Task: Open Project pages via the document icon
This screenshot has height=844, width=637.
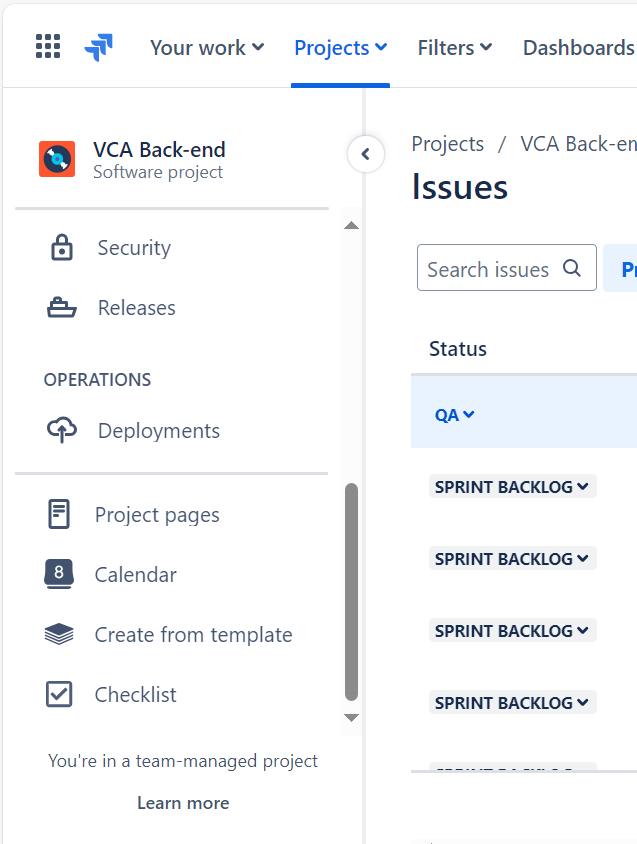Action: 59,514
